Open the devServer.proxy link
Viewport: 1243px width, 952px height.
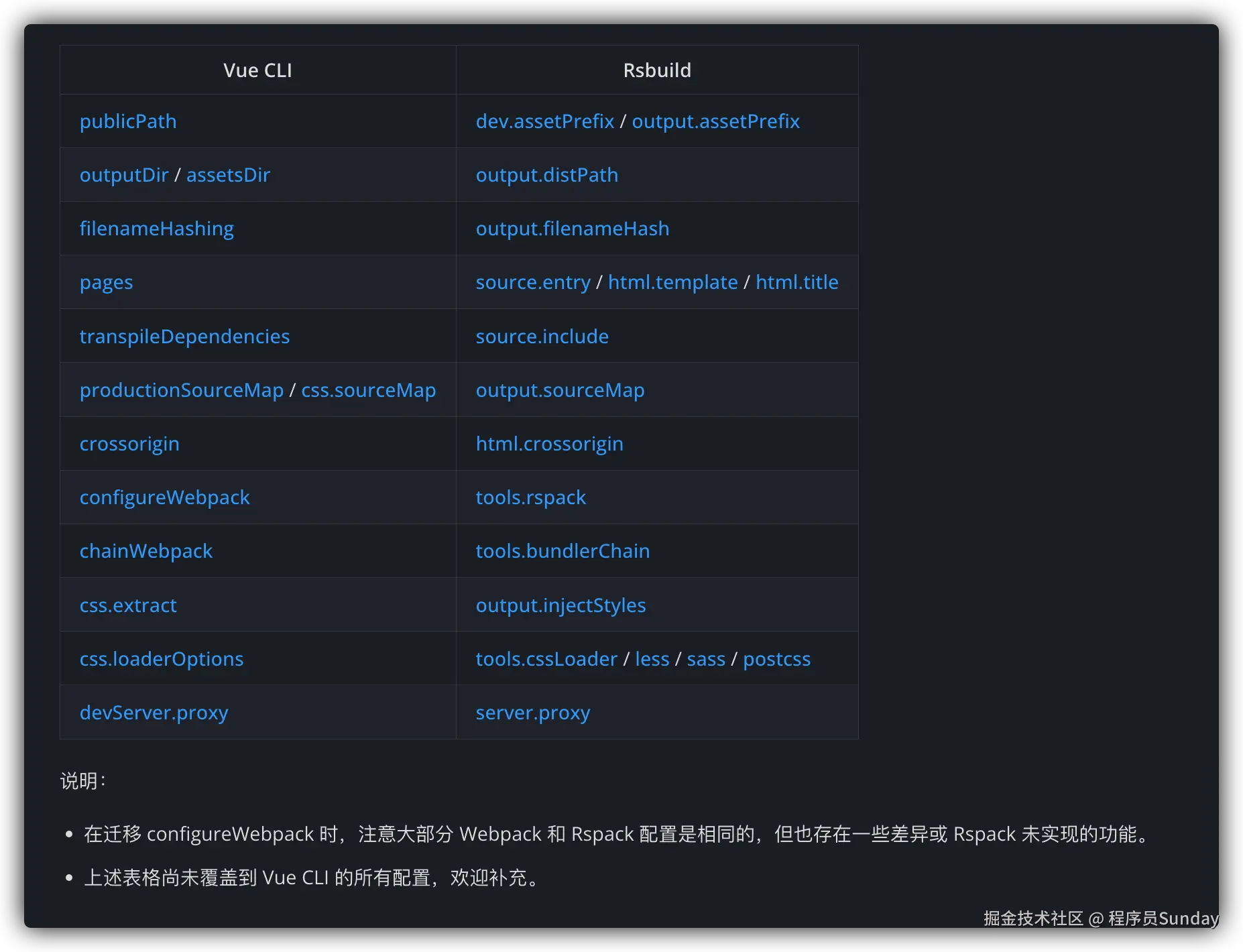point(154,712)
